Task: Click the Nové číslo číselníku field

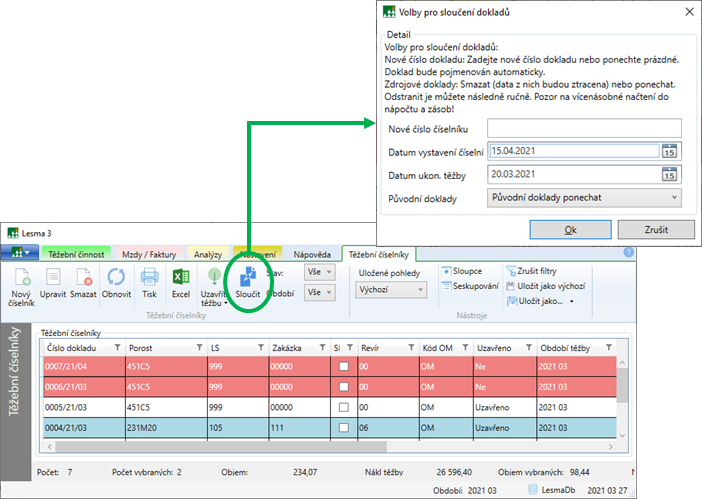Action: (585, 128)
